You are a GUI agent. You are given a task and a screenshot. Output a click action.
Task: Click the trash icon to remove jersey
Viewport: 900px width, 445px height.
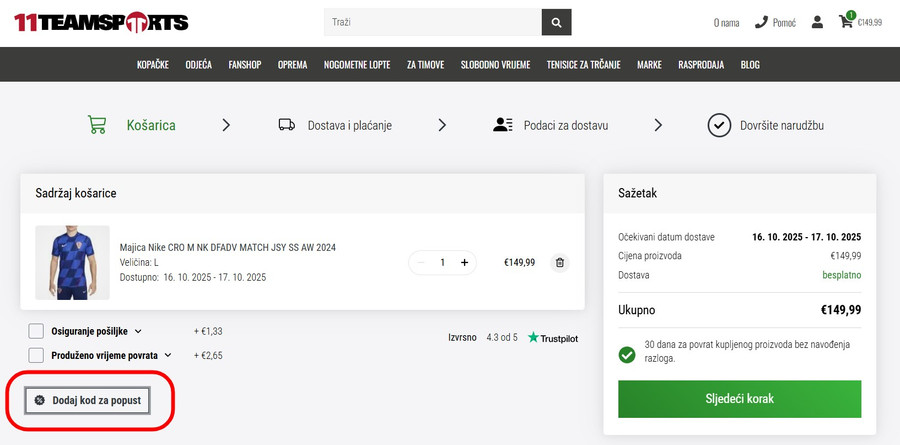559,262
